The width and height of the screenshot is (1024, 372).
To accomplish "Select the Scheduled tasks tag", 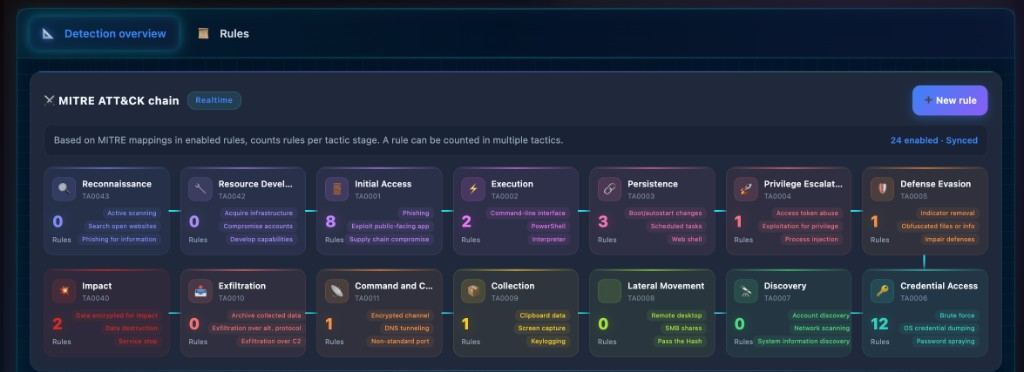I will [x=676, y=226].
